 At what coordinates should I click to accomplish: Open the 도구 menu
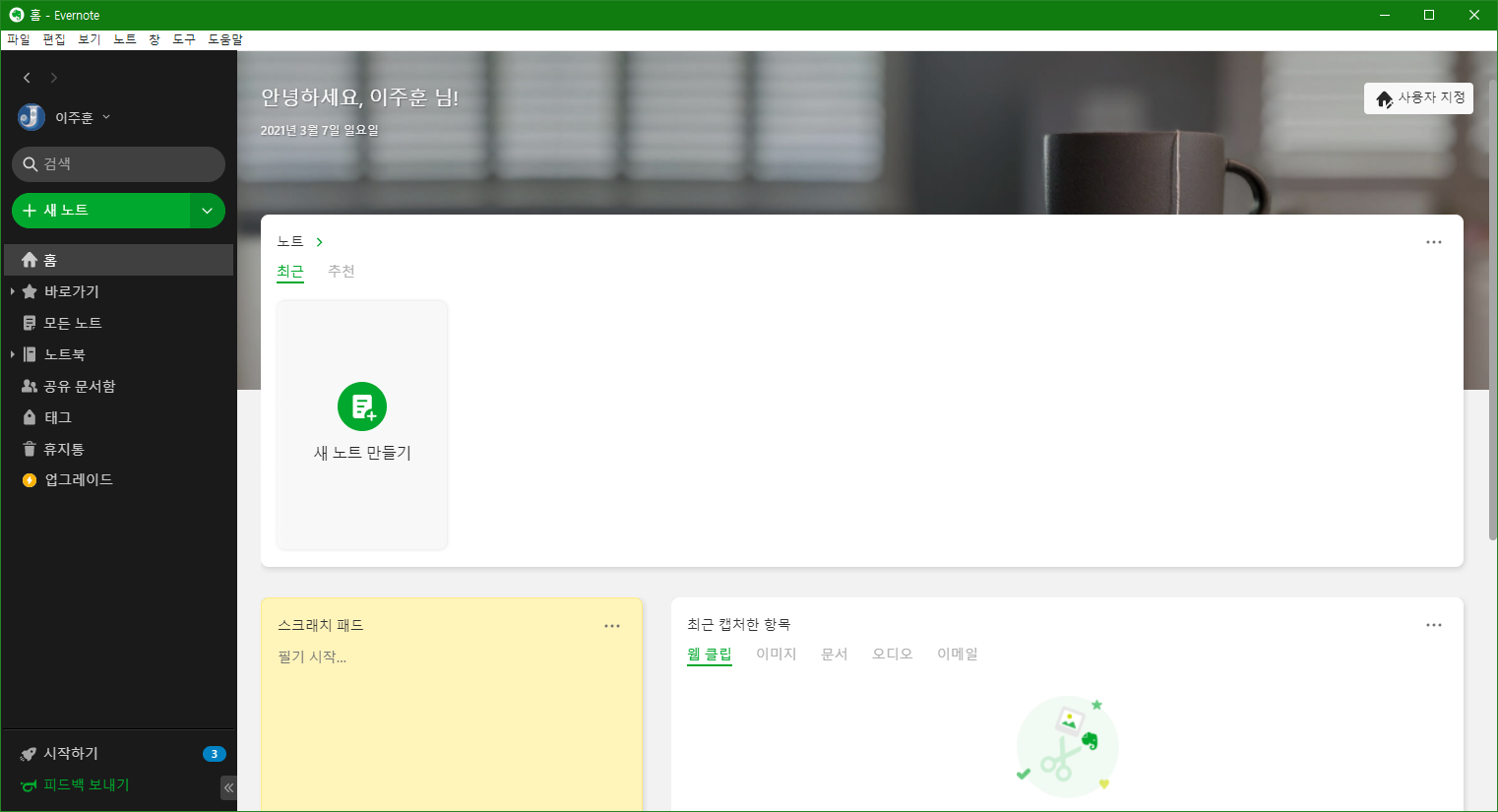coord(184,40)
